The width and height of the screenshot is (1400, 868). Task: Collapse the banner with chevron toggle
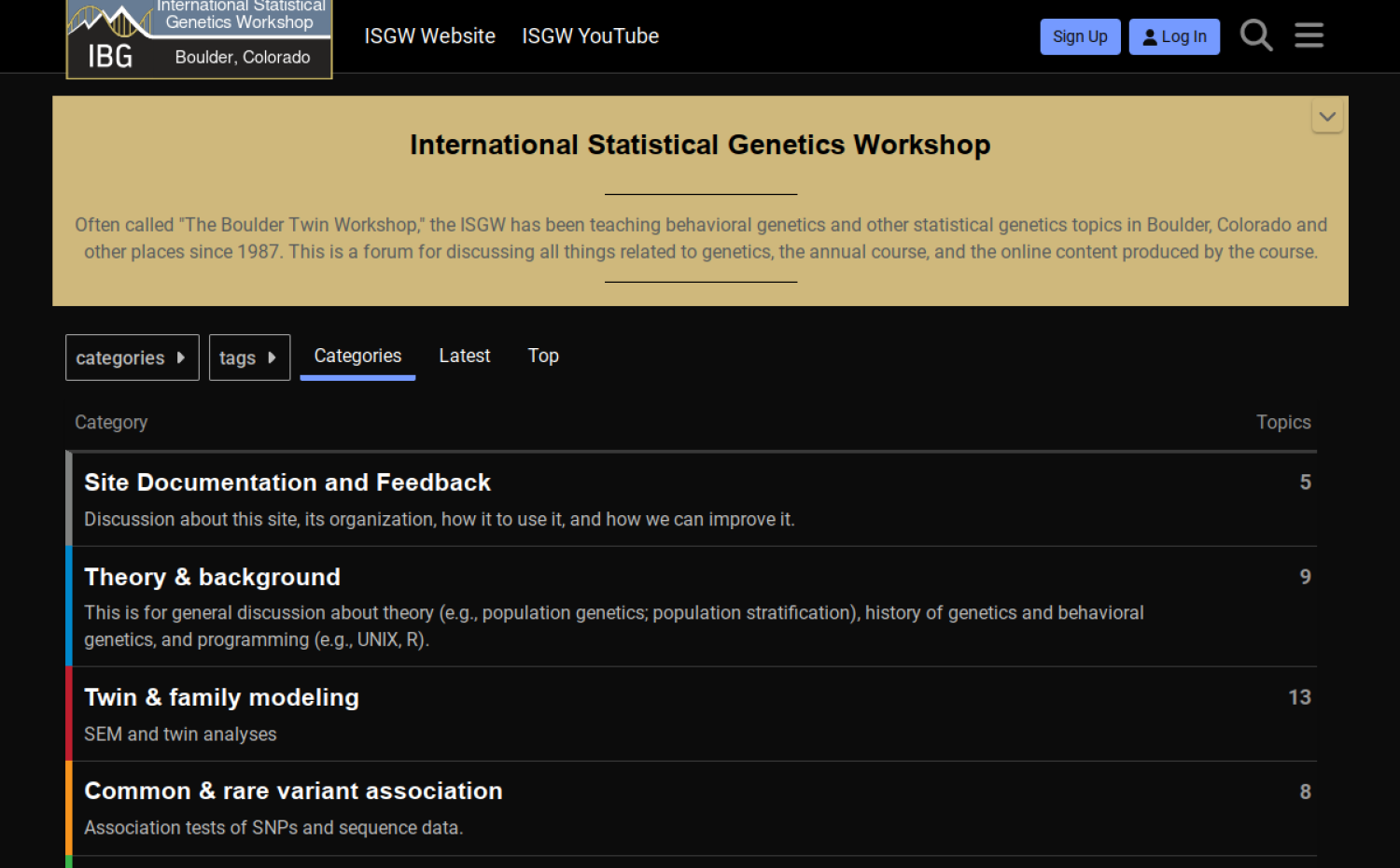pyautogui.click(x=1326, y=118)
